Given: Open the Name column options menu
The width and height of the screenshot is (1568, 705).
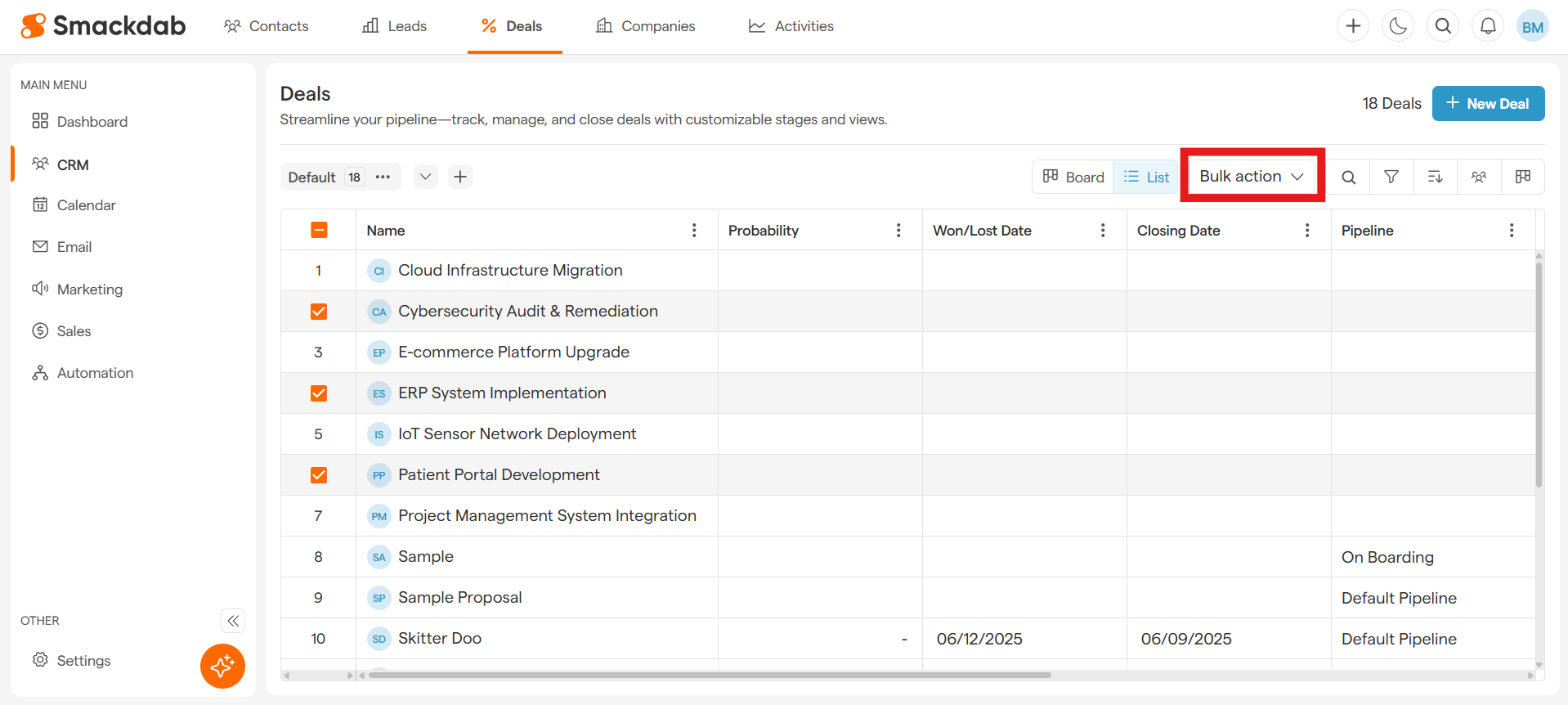Looking at the screenshot, I should [x=694, y=231].
